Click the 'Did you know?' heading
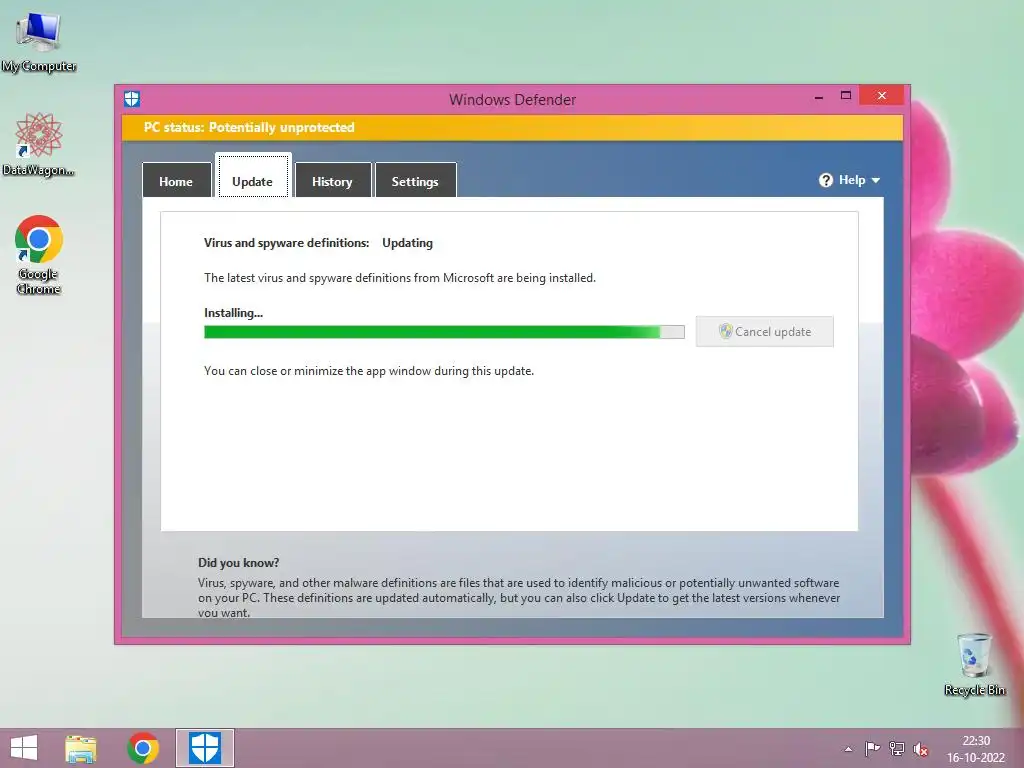Viewport: 1024px width, 768px height. [238, 563]
